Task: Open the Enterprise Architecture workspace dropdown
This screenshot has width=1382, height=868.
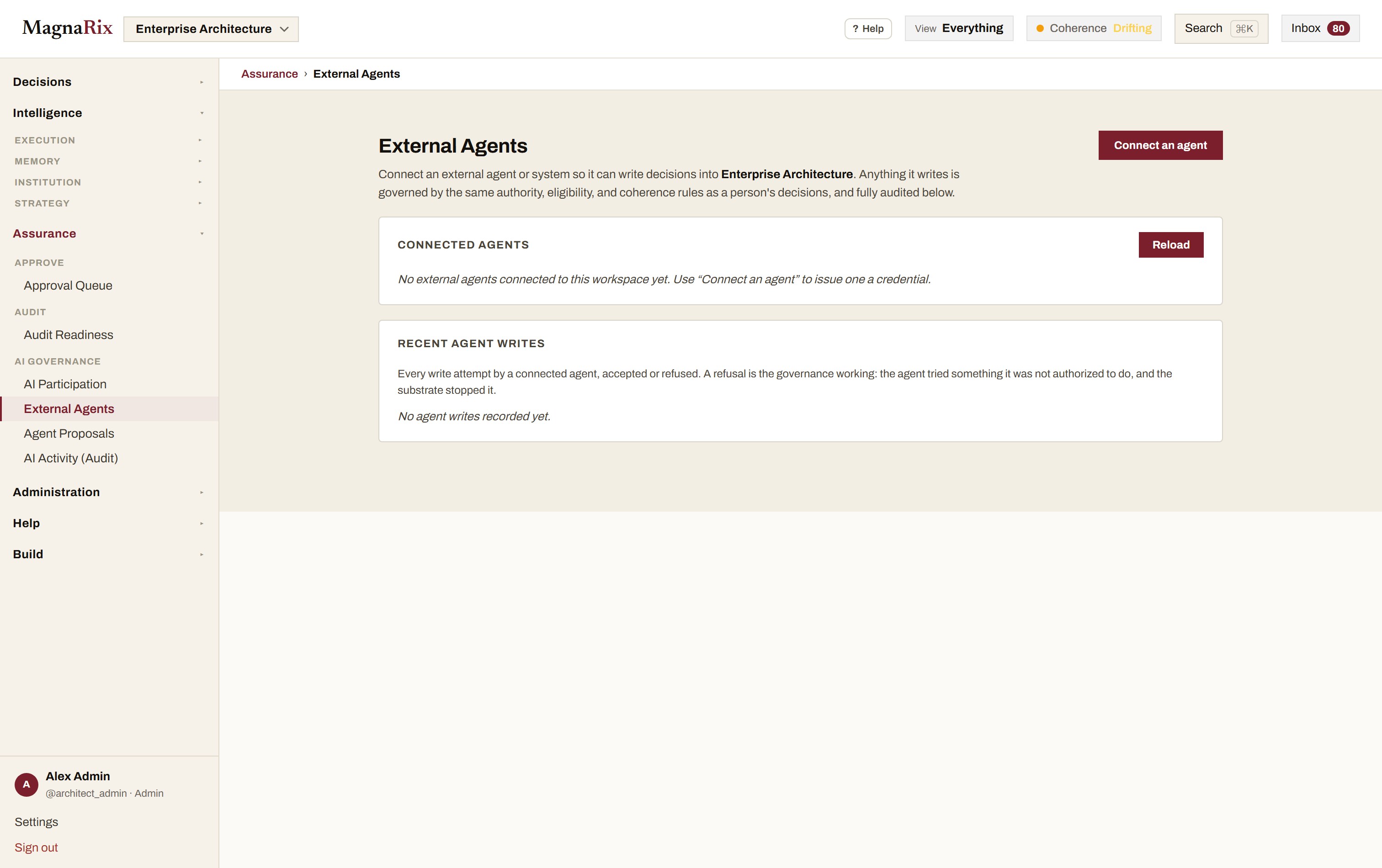Action: [211, 29]
